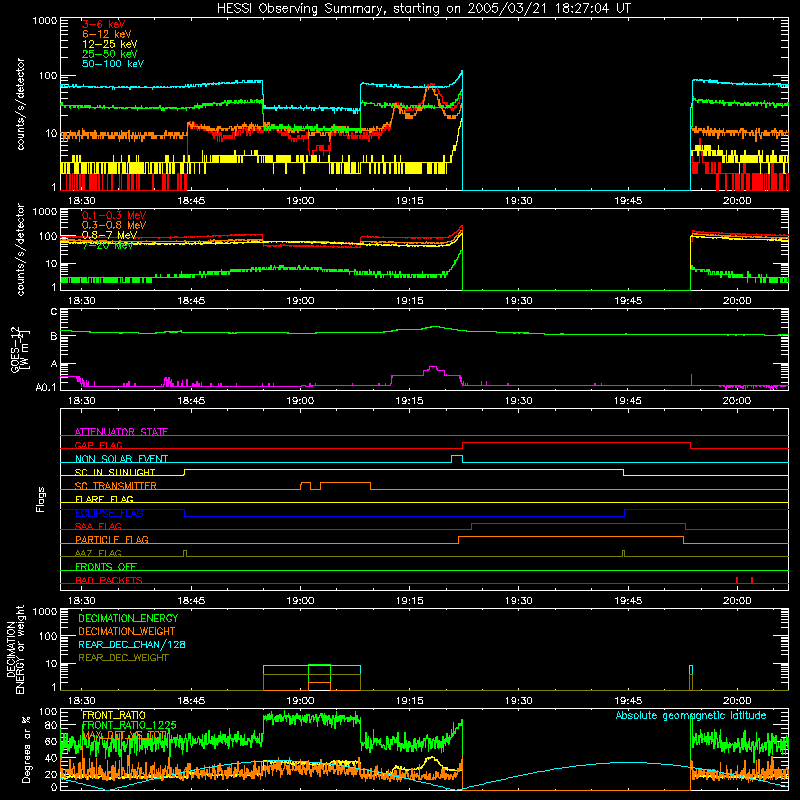Click the REAR_DEC_WEIGHT legend label
800x800 pixels.
[123, 658]
